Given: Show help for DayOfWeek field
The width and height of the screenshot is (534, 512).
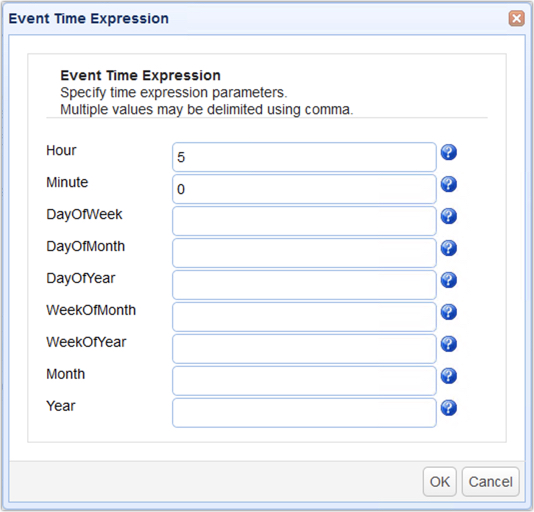Looking at the screenshot, I should (x=449, y=216).
